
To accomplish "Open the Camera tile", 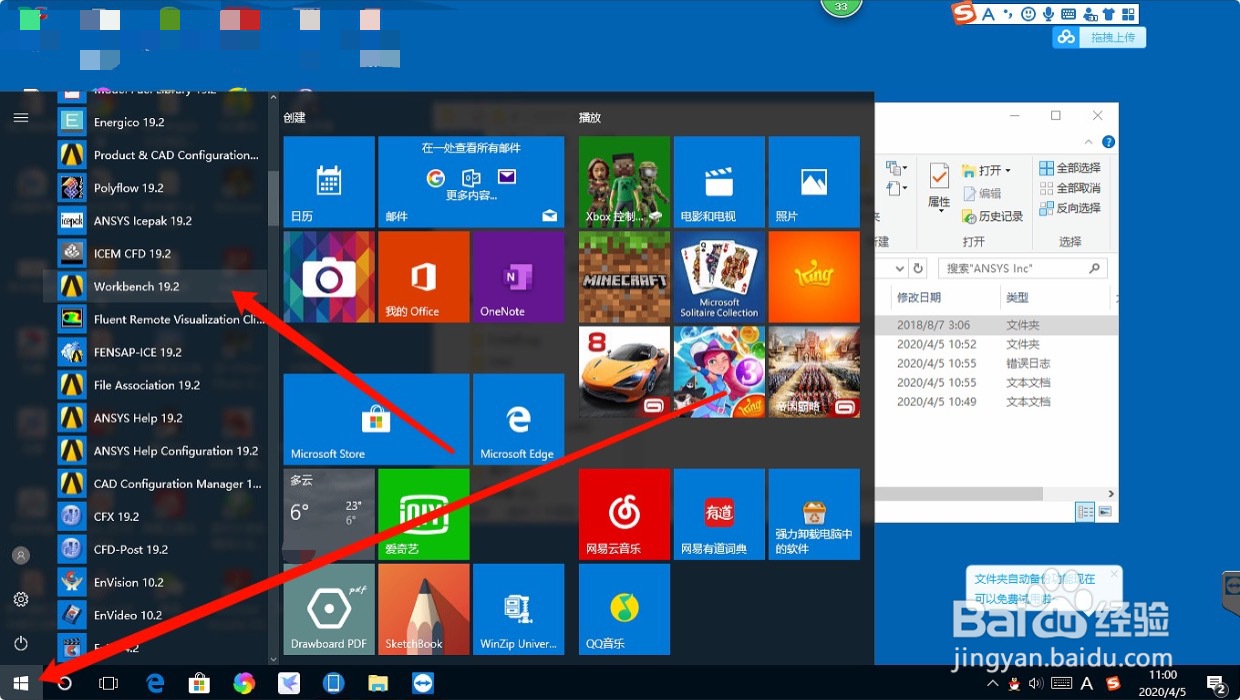I will [329, 277].
